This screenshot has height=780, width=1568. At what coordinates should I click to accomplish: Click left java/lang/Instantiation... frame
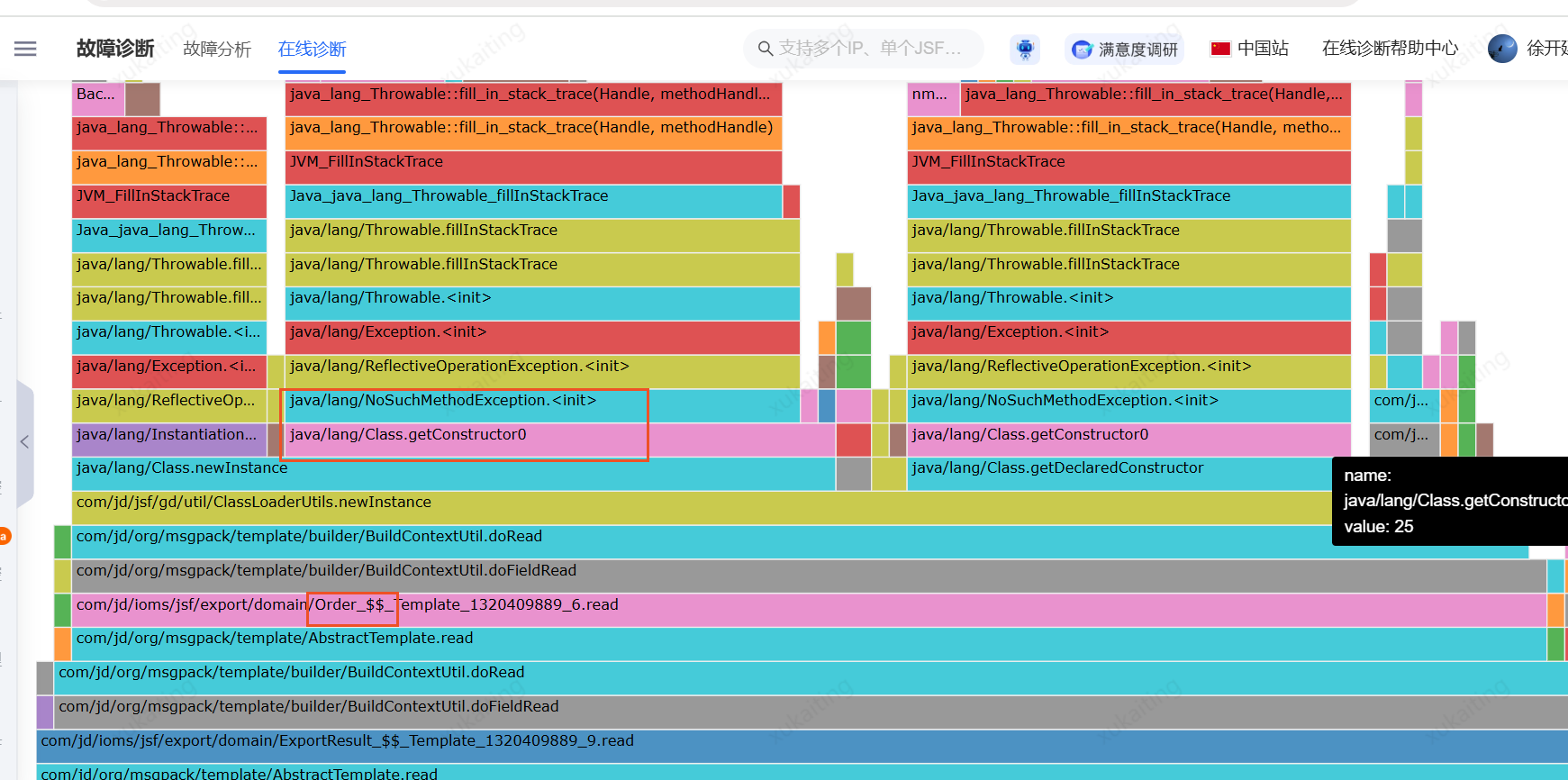click(169, 440)
